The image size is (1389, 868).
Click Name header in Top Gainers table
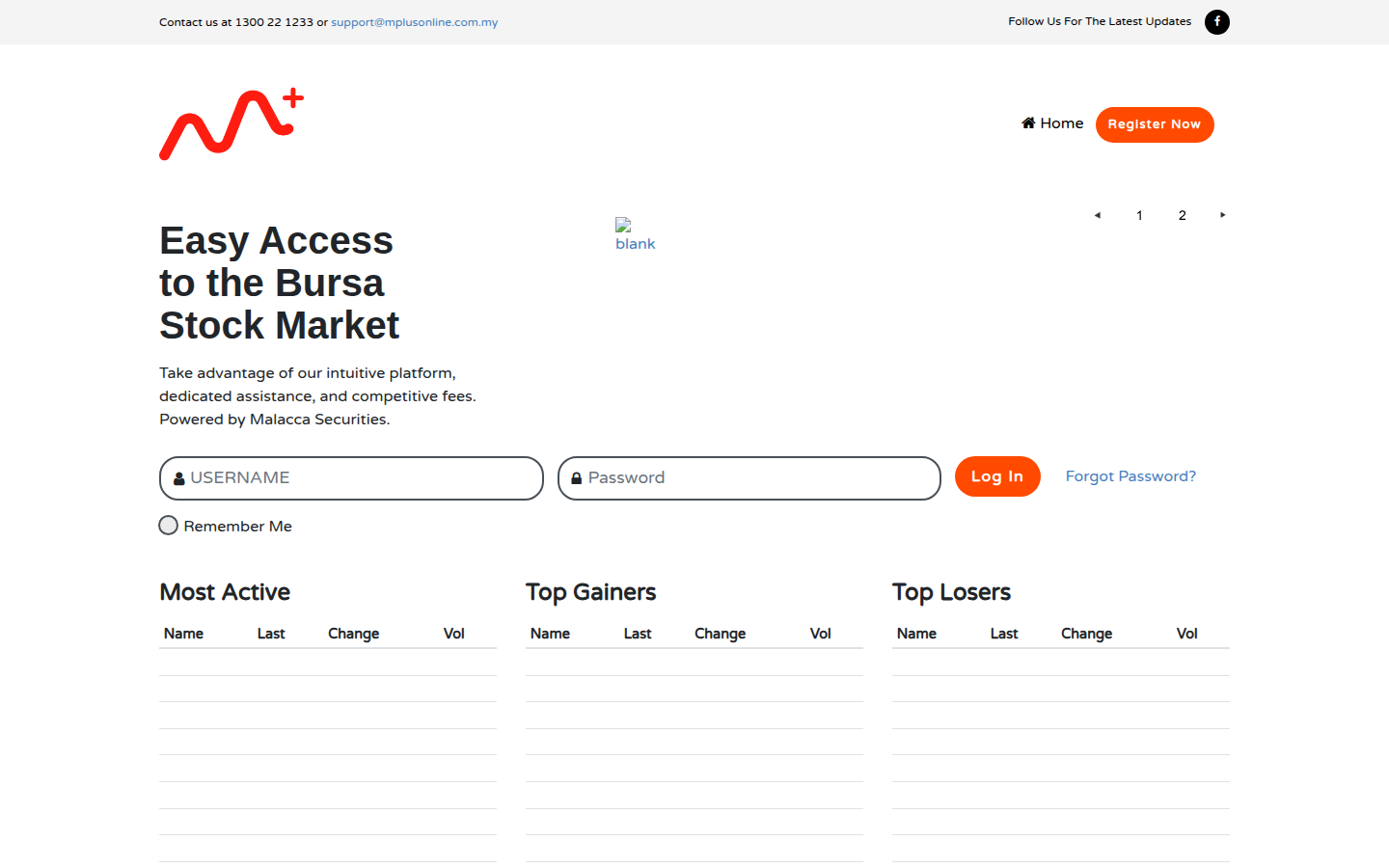point(550,634)
